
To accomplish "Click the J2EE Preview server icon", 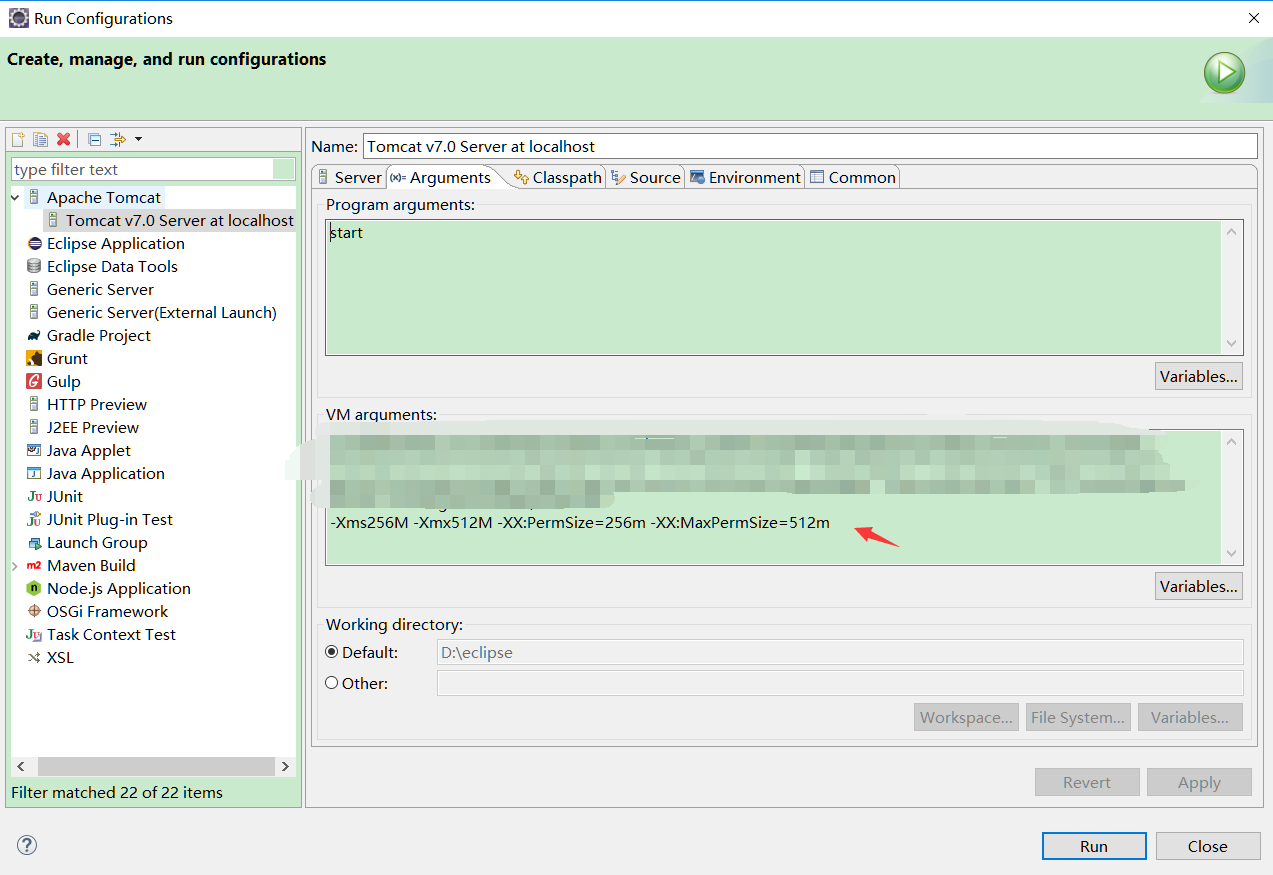I will 34,428.
